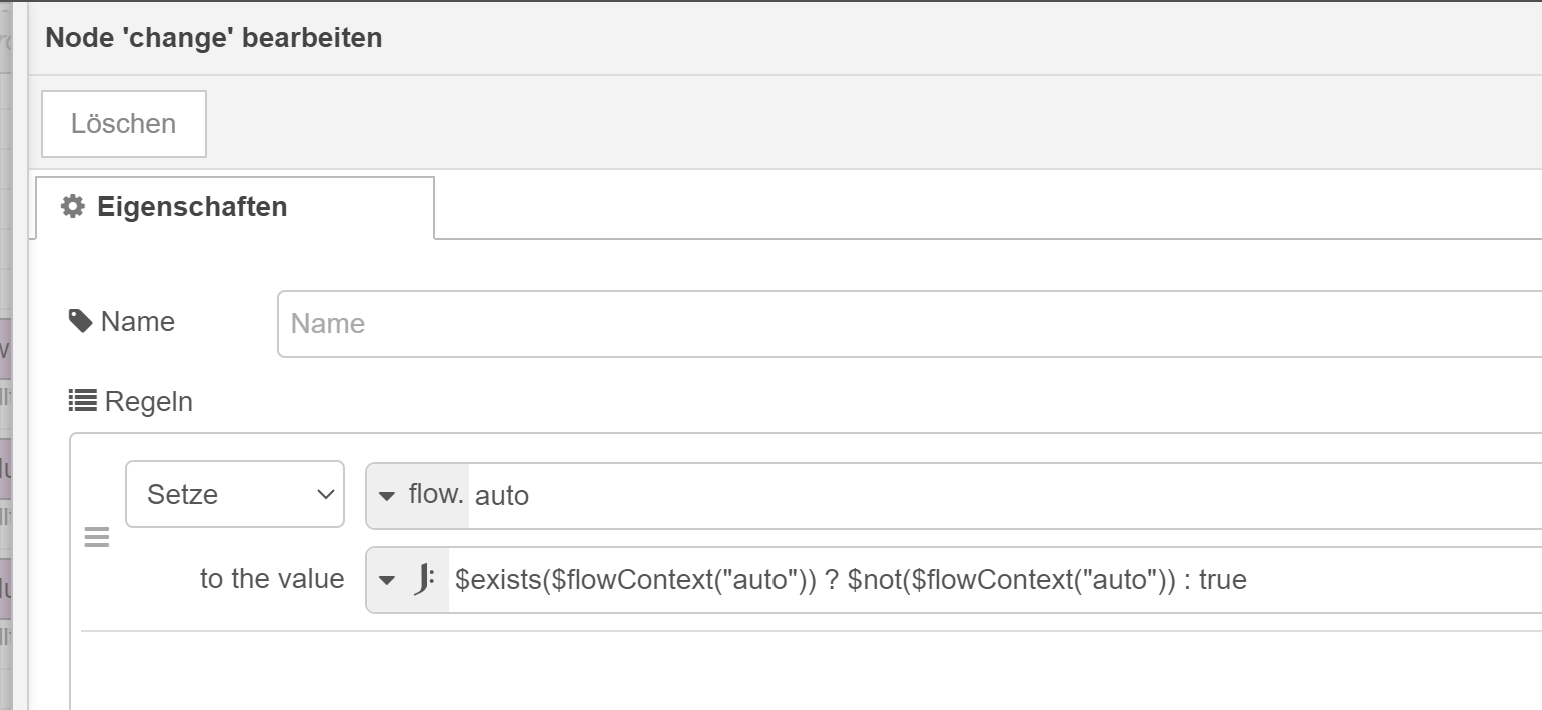Click the tag icon next to Name

[x=80, y=321]
